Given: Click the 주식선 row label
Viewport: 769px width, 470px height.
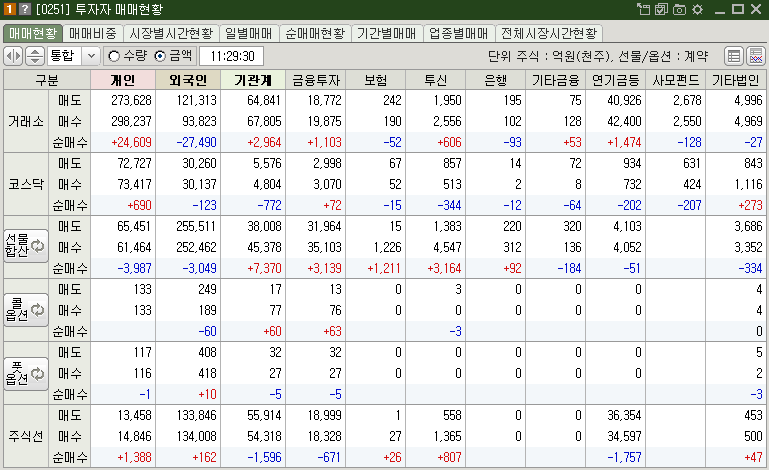Looking at the screenshot, I should pos(26,436).
